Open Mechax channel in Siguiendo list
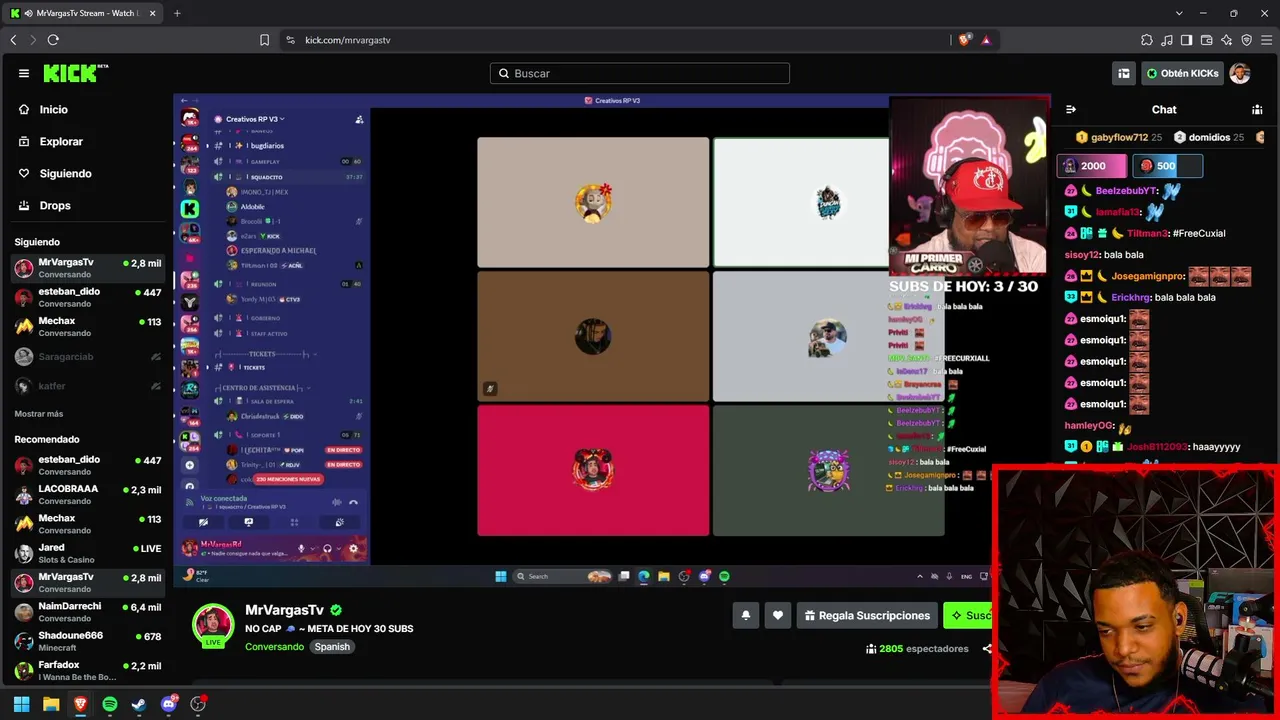This screenshot has height=720, width=1280. coord(87,326)
